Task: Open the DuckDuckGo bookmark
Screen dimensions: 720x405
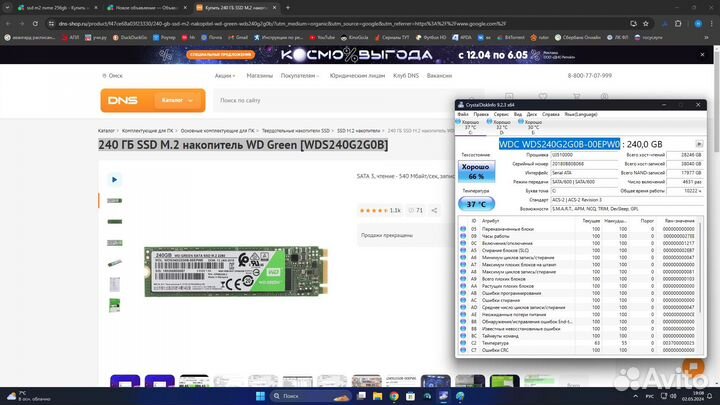Action: tap(130, 38)
